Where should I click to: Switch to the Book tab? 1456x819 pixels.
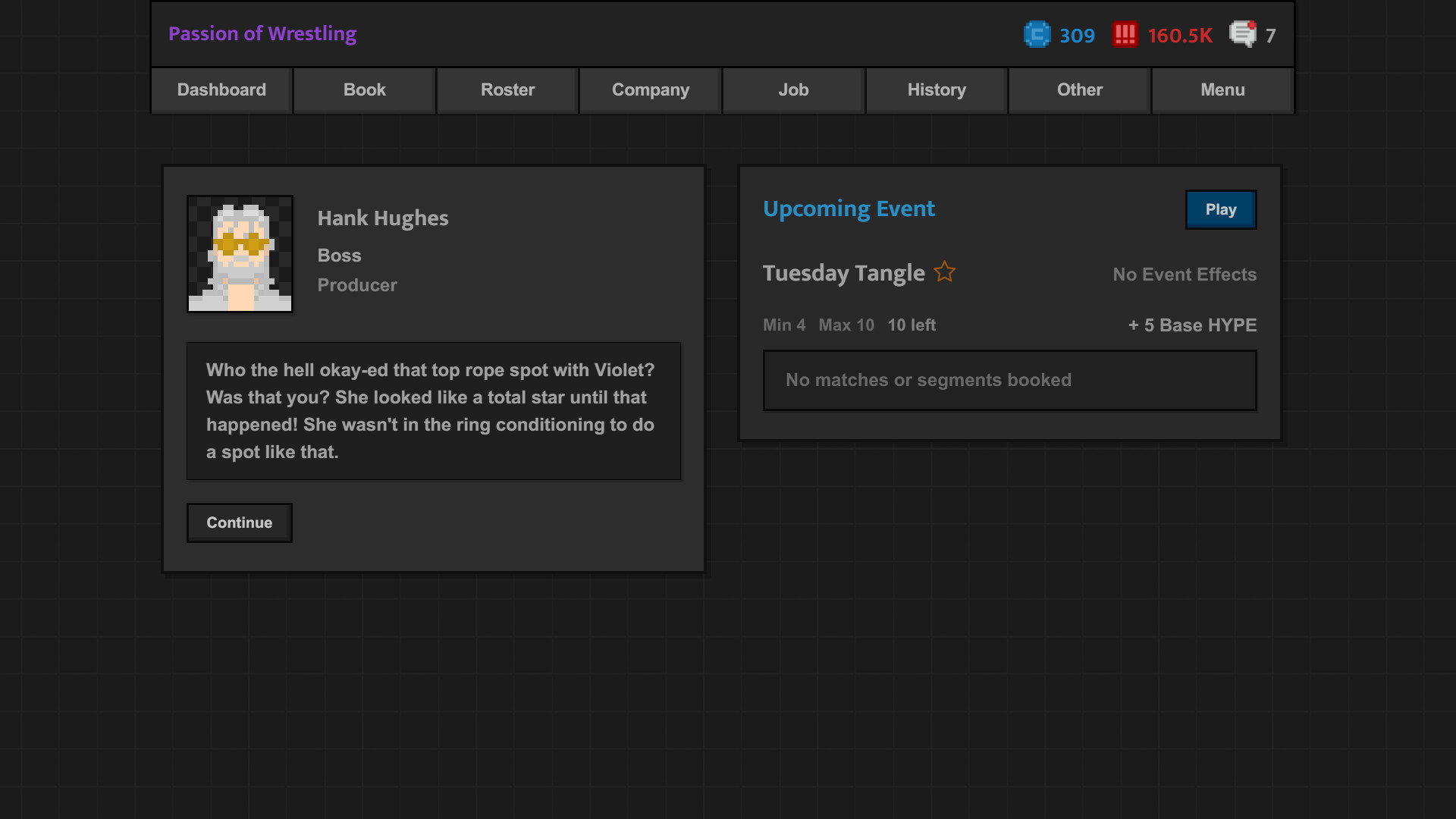click(364, 89)
